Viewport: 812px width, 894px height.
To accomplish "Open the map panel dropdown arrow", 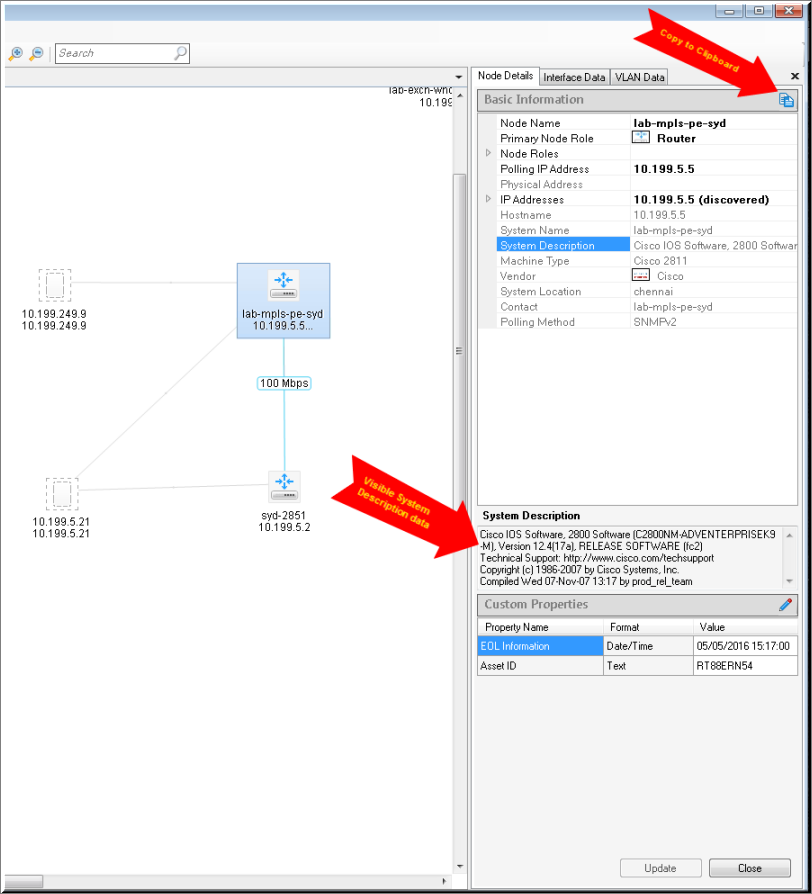I will (458, 76).
